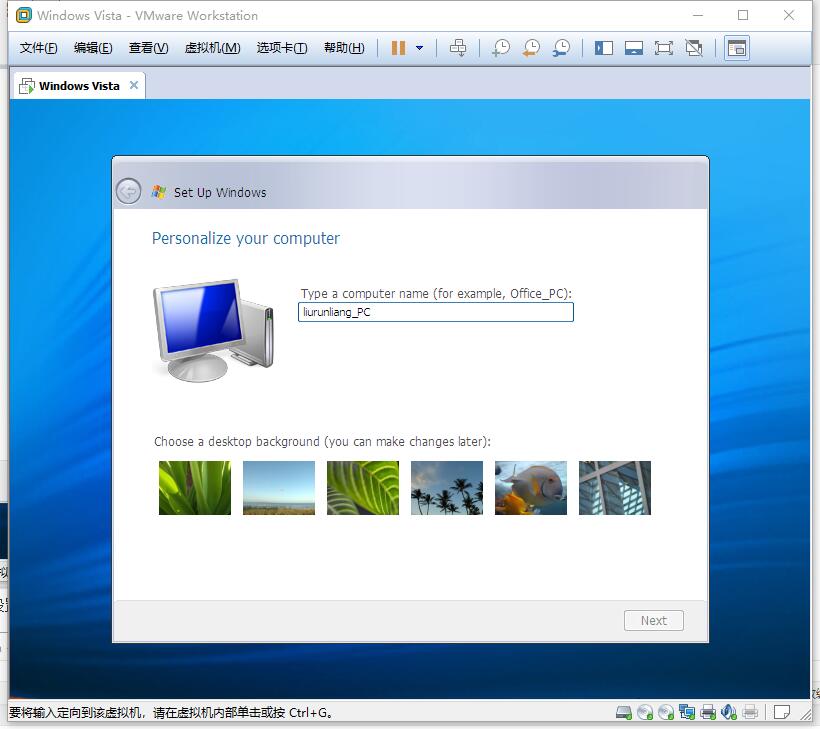Minimize the VMware Workstation window
Viewport: 820px width, 729px height.
tap(698, 15)
